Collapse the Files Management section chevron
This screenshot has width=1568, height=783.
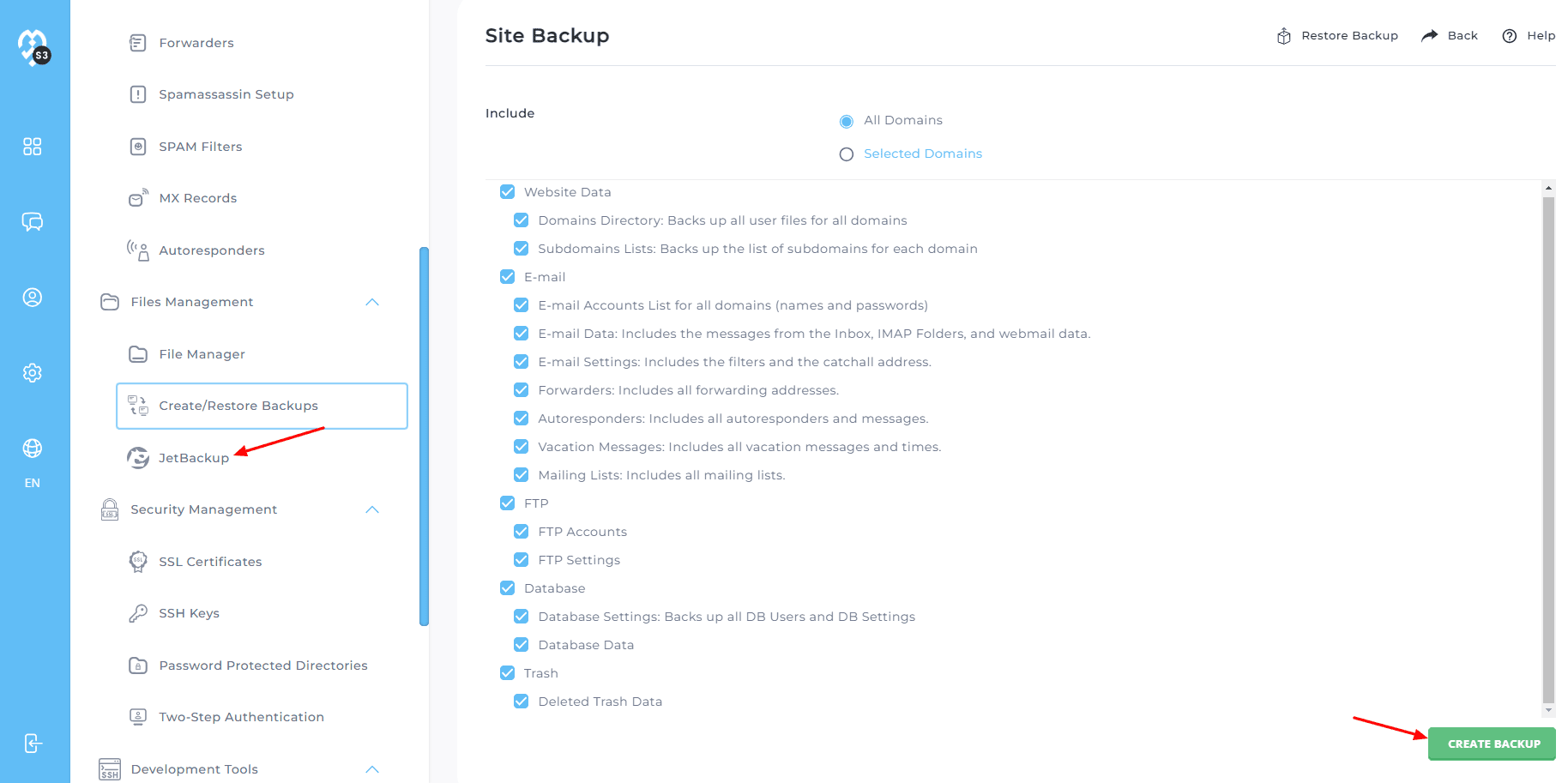point(372,302)
